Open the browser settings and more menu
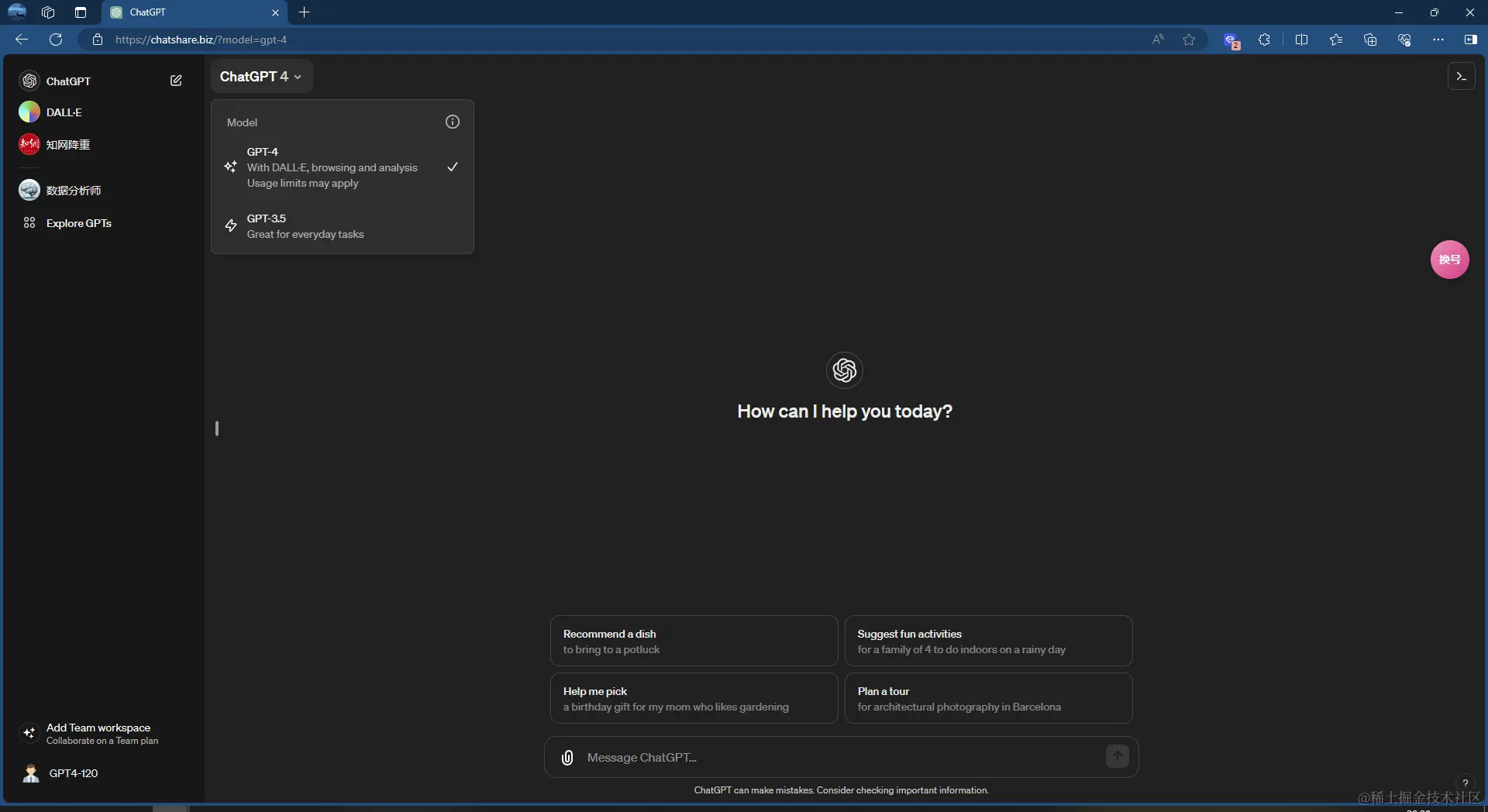The image size is (1488, 812). point(1438,40)
